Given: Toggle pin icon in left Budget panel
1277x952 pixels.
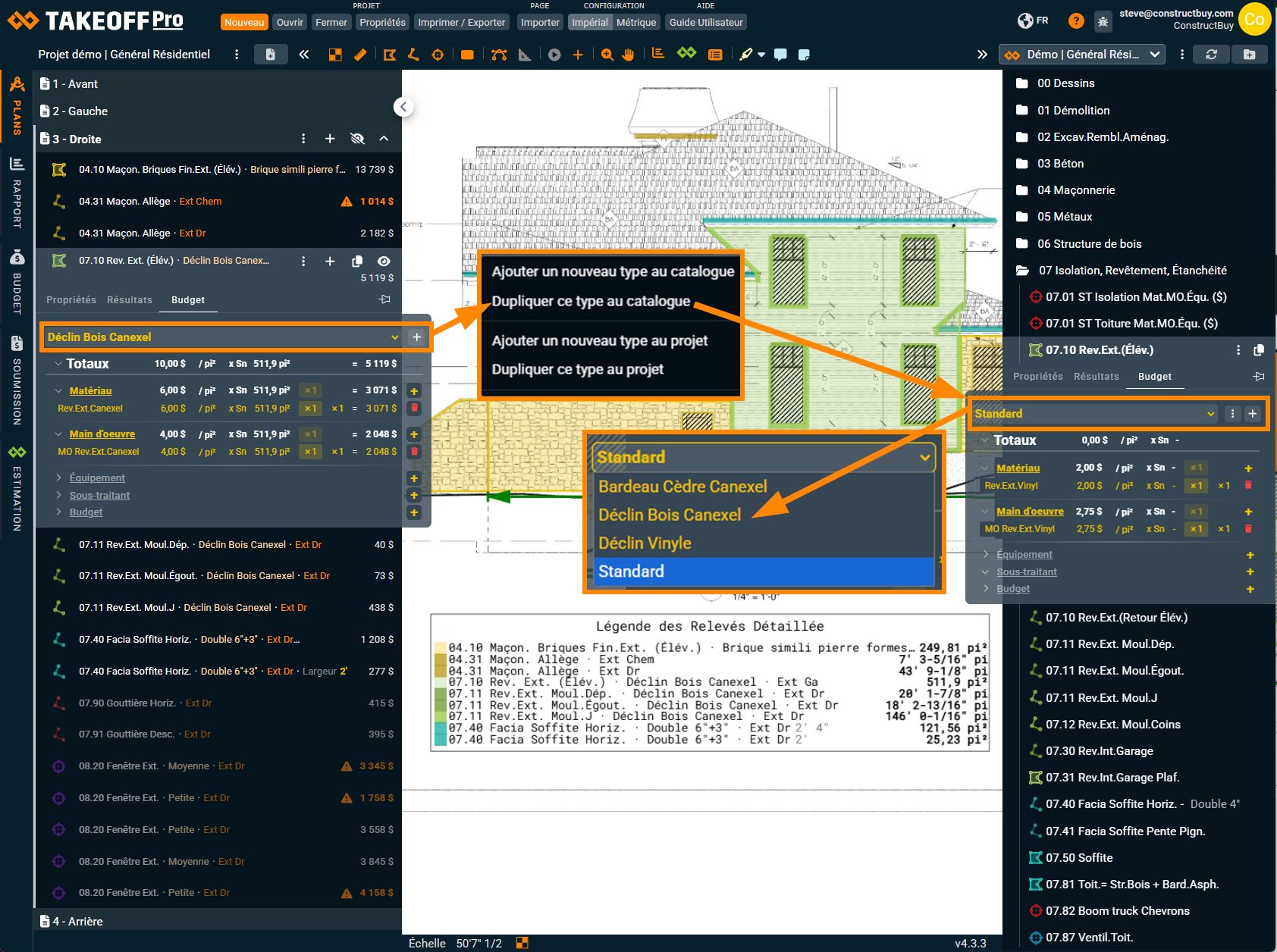Looking at the screenshot, I should click(x=384, y=299).
